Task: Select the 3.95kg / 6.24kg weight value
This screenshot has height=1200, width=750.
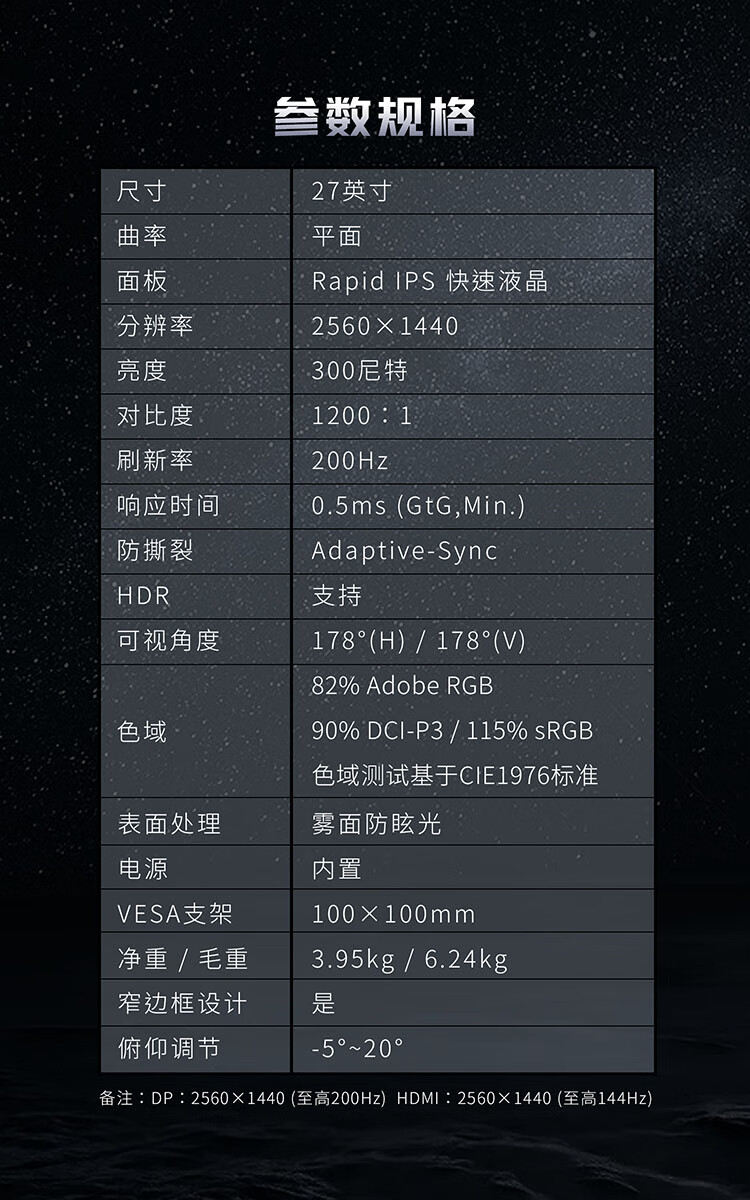Action: 409,959
